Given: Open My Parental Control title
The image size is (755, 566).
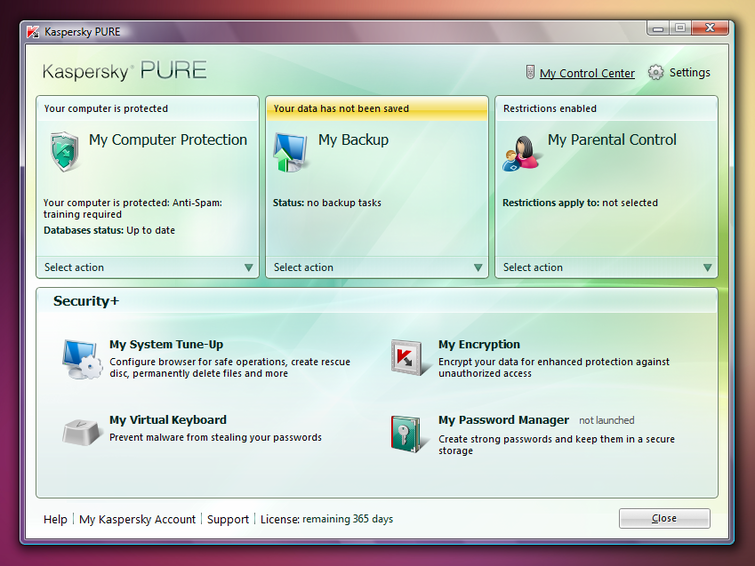Looking at the screenshot, I should tap(612, 140).
